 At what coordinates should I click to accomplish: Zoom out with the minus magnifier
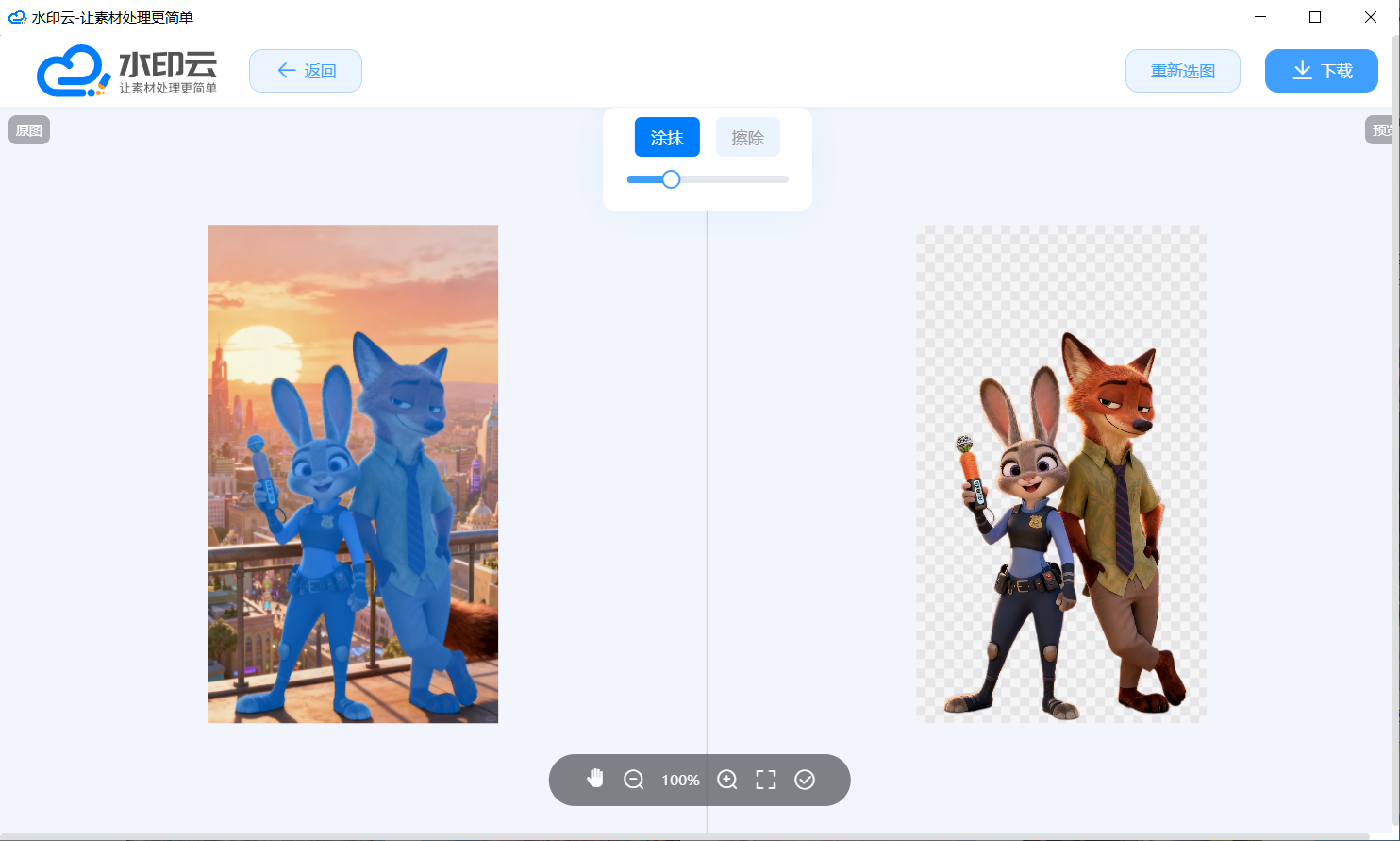[x=634, y=780]
